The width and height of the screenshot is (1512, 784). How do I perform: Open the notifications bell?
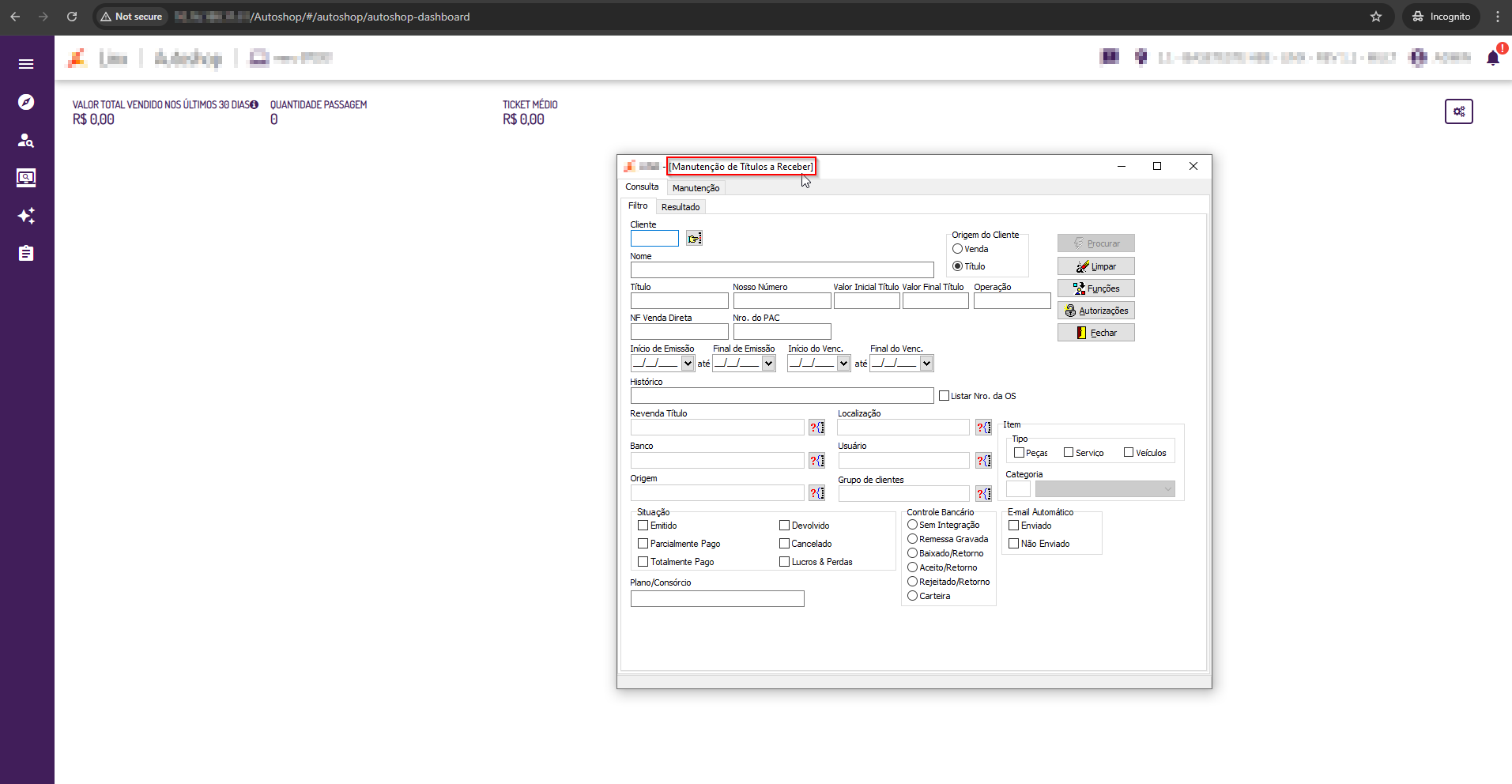point(1492,58)
